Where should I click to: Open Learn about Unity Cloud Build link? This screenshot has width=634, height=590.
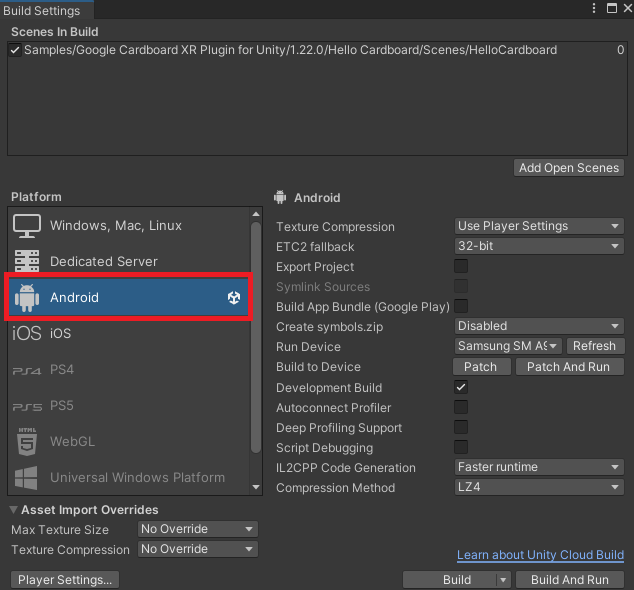pos(540,555)
